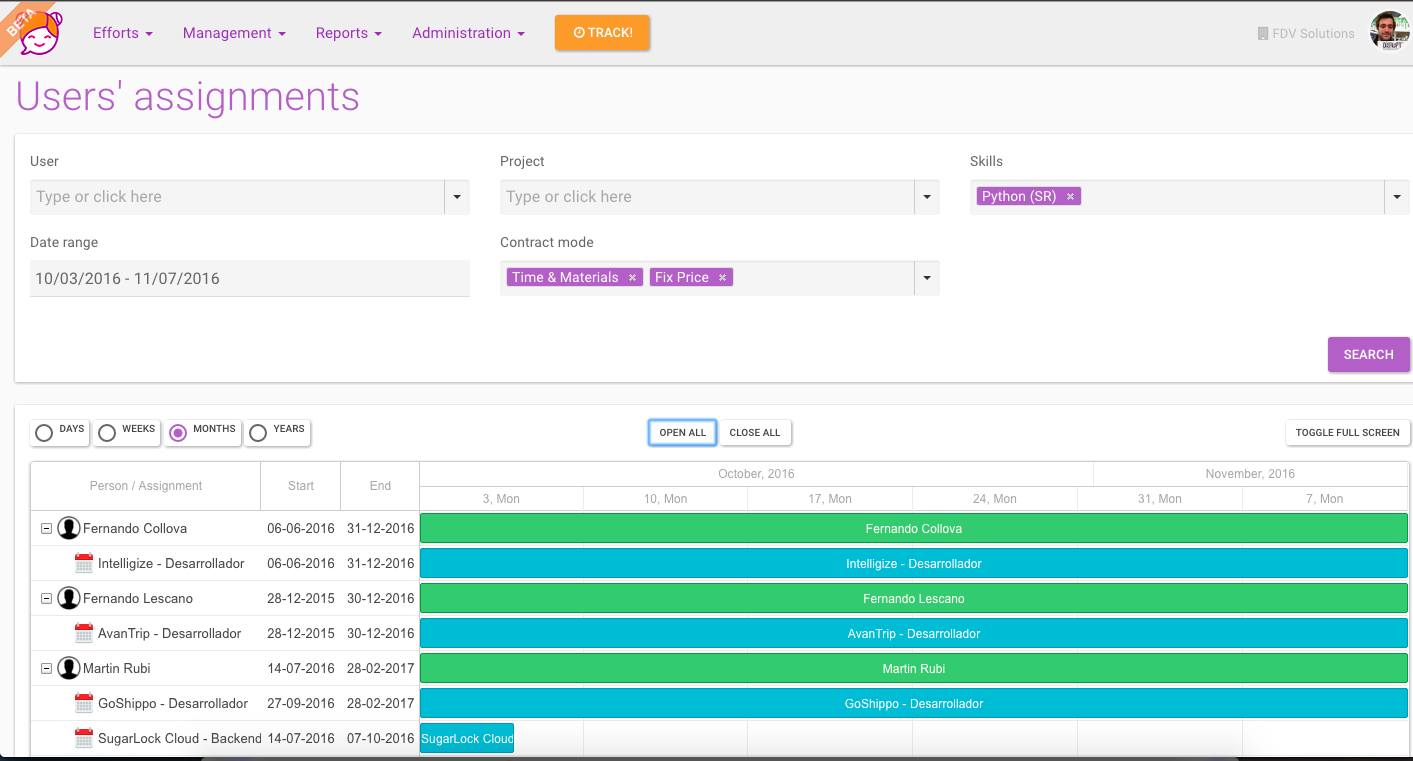
Task: Open the Reports menu
Action: tap(348, 33)
